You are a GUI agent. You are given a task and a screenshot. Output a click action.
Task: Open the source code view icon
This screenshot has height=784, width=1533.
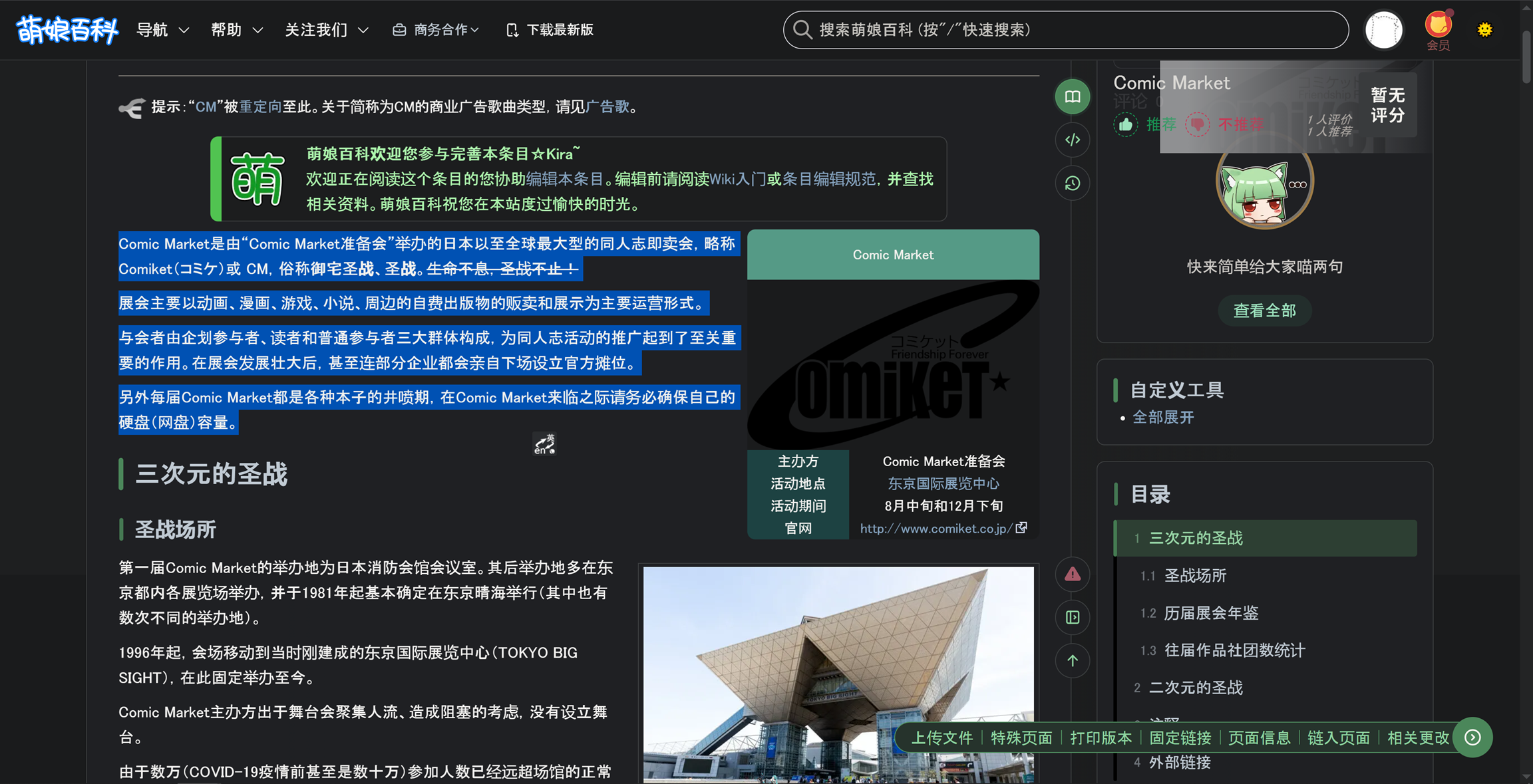(x=1072, y=140)
